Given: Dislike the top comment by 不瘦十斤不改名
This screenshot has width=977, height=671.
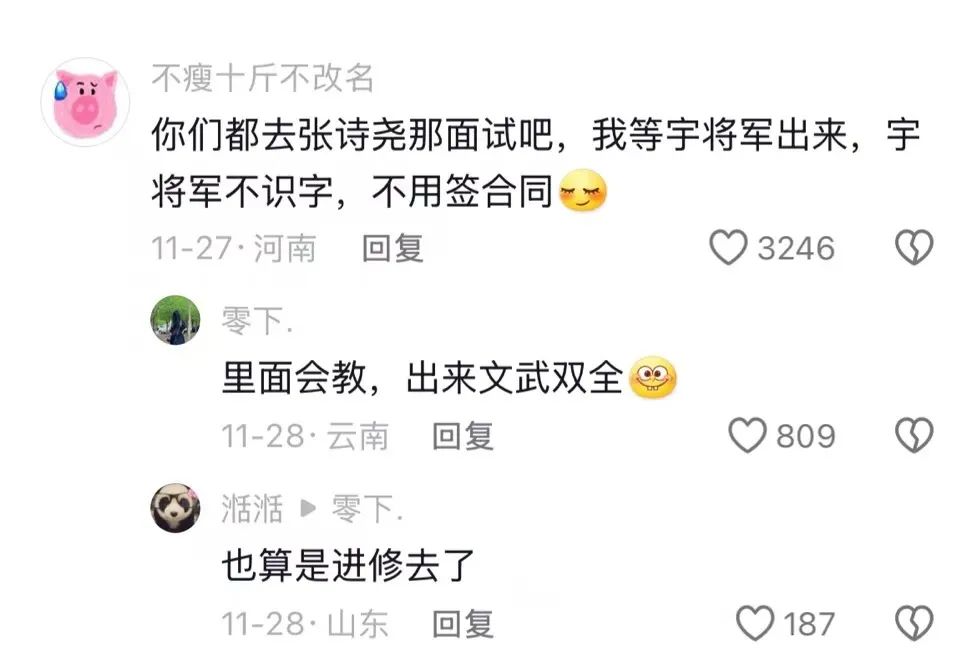Looking at the screenshot, I should [914, 247].
